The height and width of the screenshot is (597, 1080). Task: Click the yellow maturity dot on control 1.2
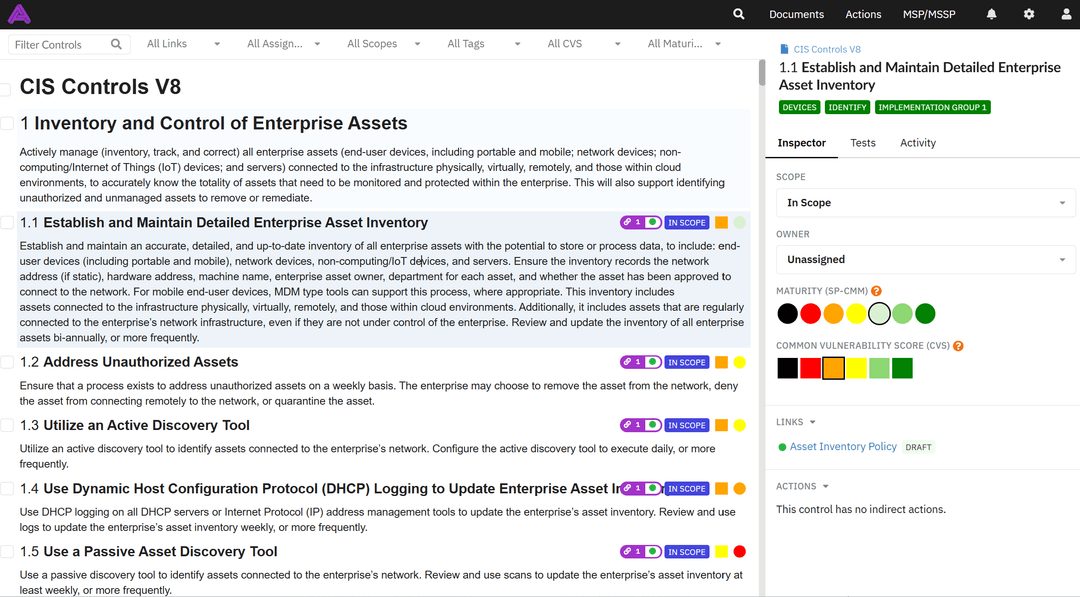(x=740, y=362)
